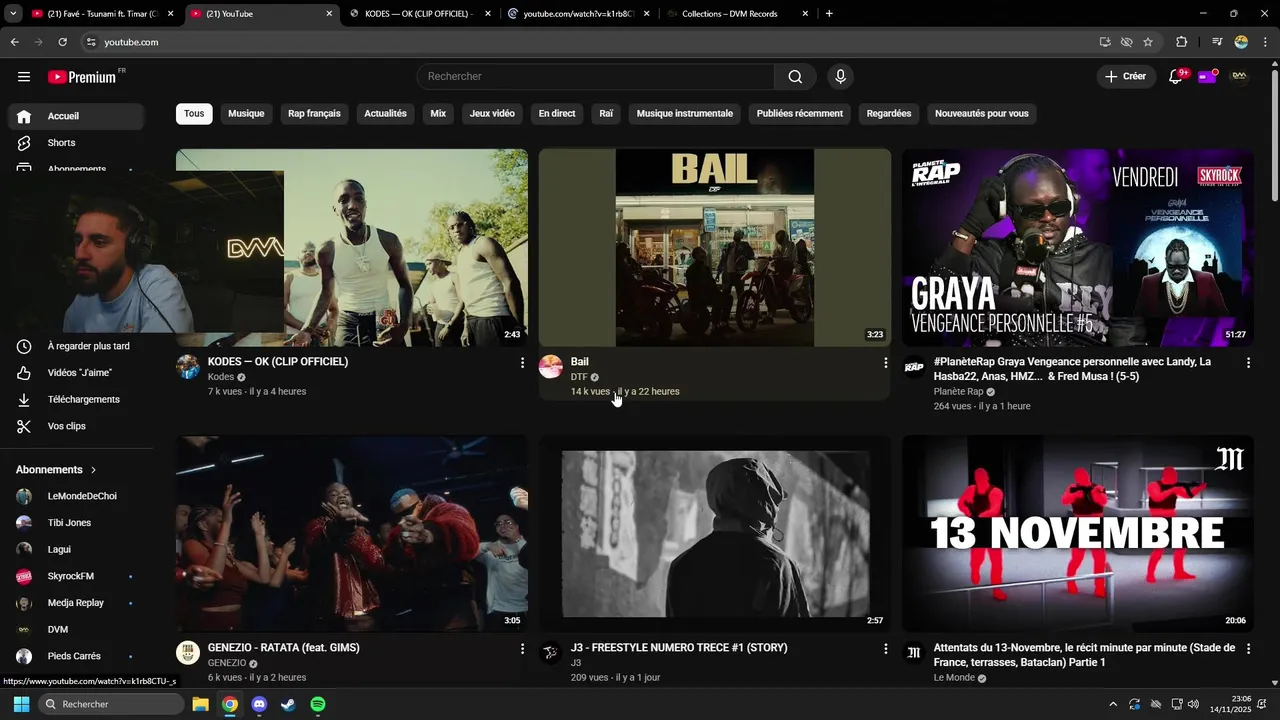This screenshot has width=1280, height=720.
Task: Open the volume icon in the system tray
Action: click(x=1193, y=704)
